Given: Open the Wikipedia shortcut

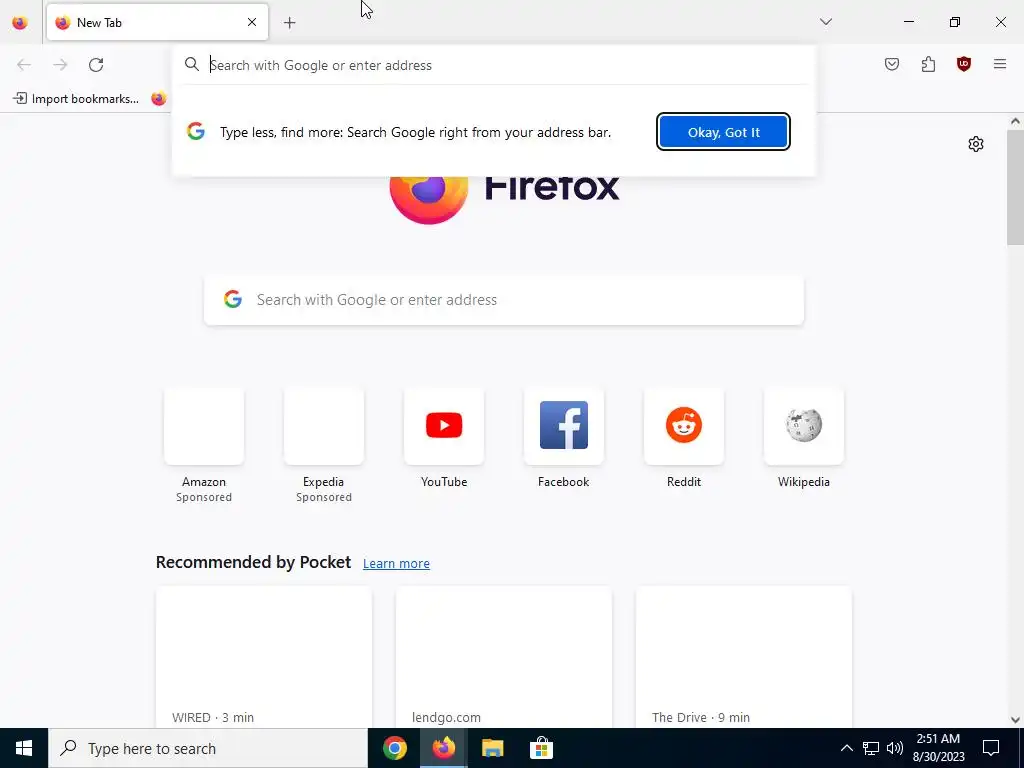Looking at the screenshot, I should (x=804, y=438).
